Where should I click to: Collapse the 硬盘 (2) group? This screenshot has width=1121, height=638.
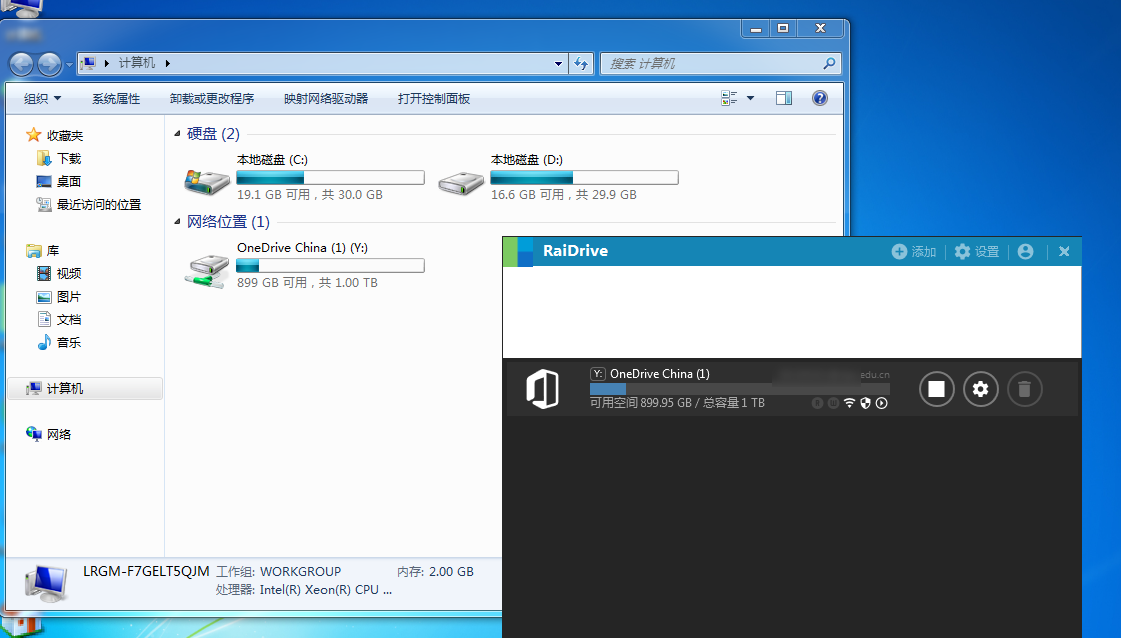pos(177,134)
